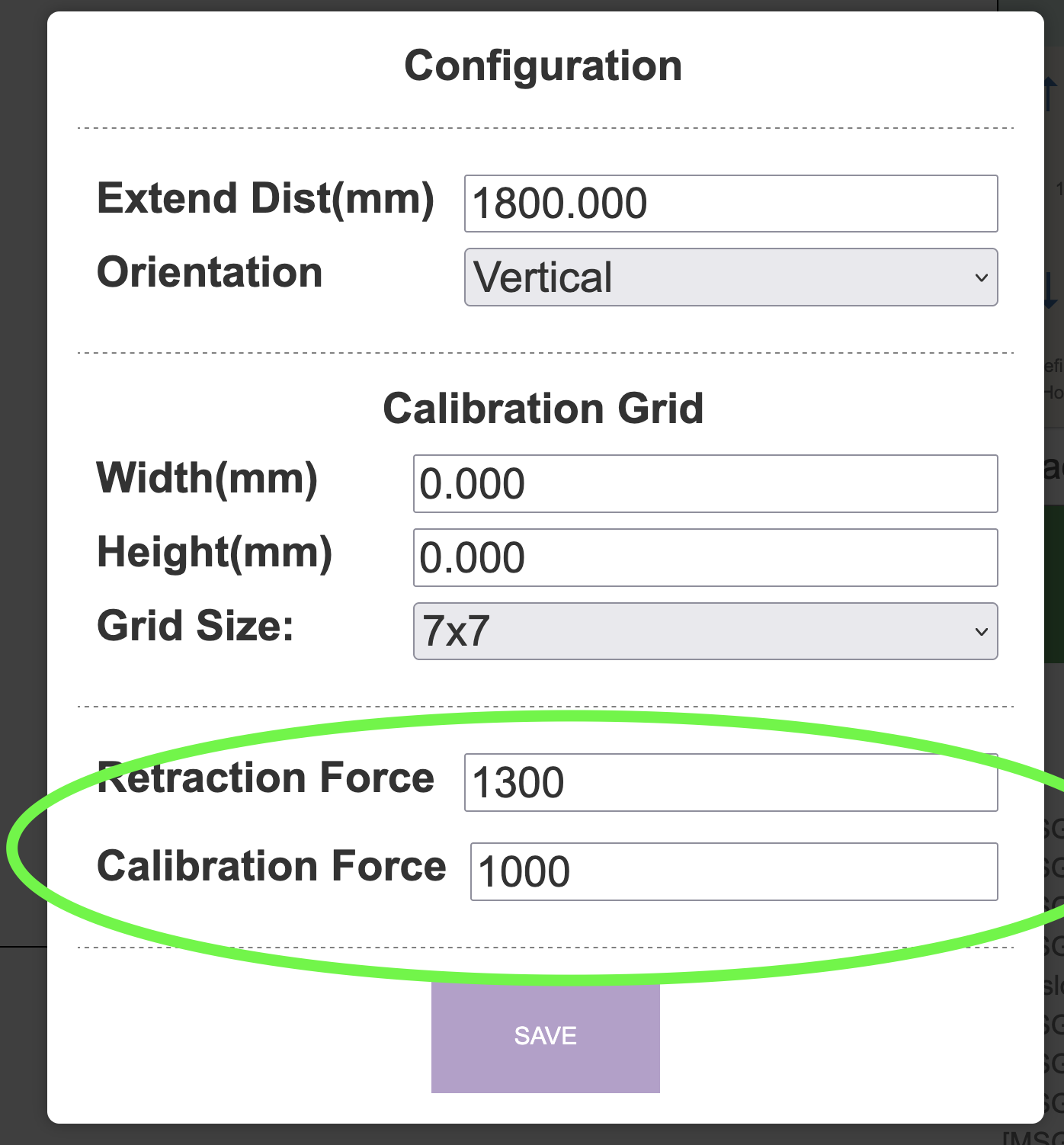Click the Retraction Force label
This screenshot has height=1145, width=1064.
(265, 778)
